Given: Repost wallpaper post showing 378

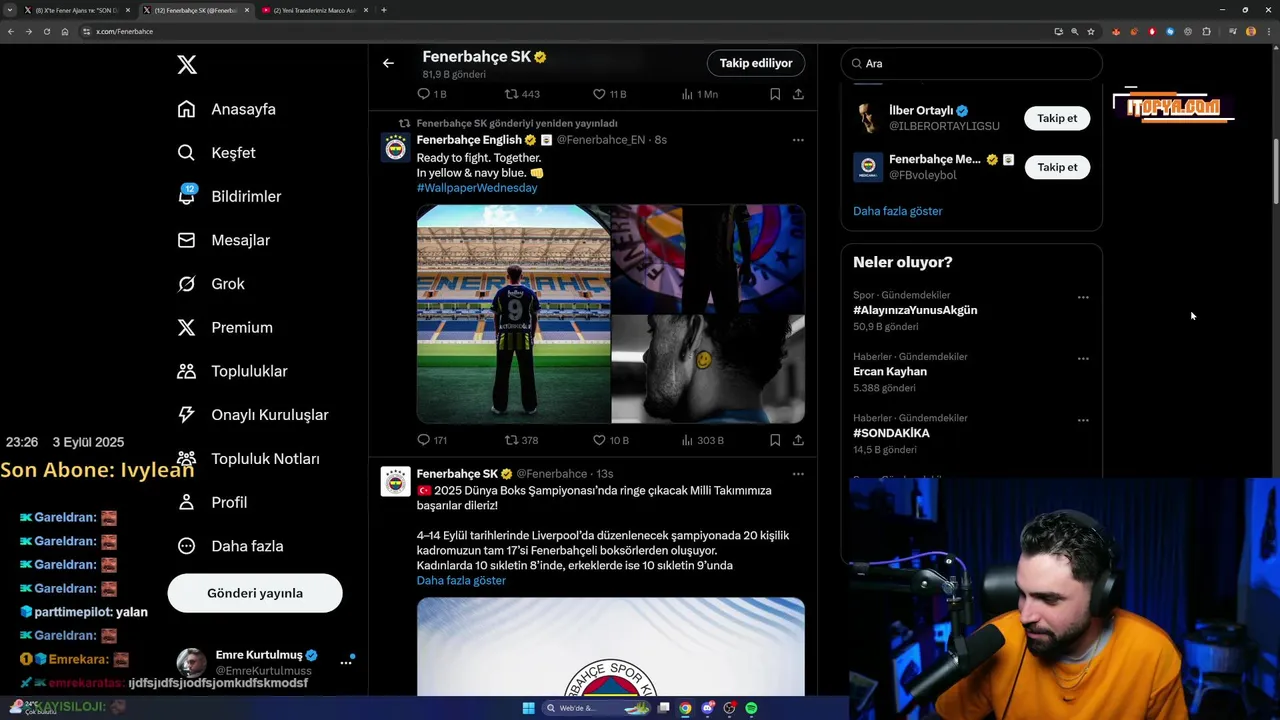Looking at the screenshot, I should pos(511,440).
